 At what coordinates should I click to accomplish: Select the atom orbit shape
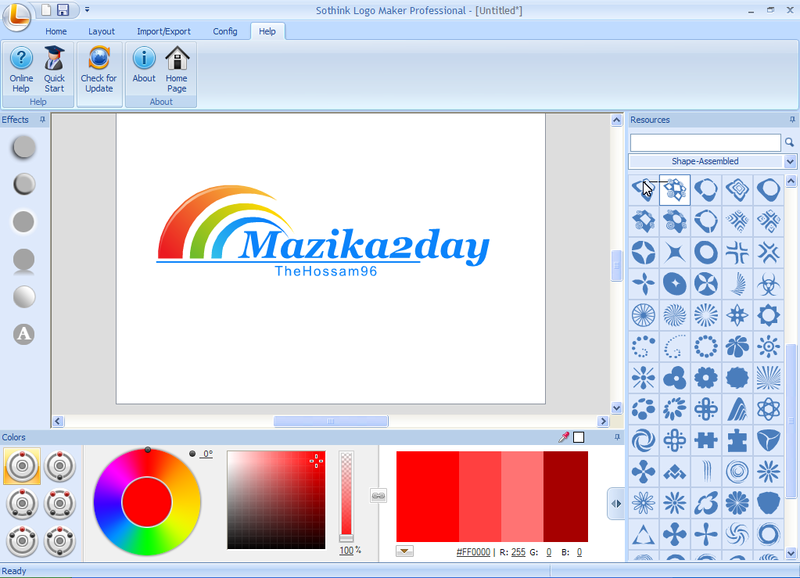pos(768,409)
